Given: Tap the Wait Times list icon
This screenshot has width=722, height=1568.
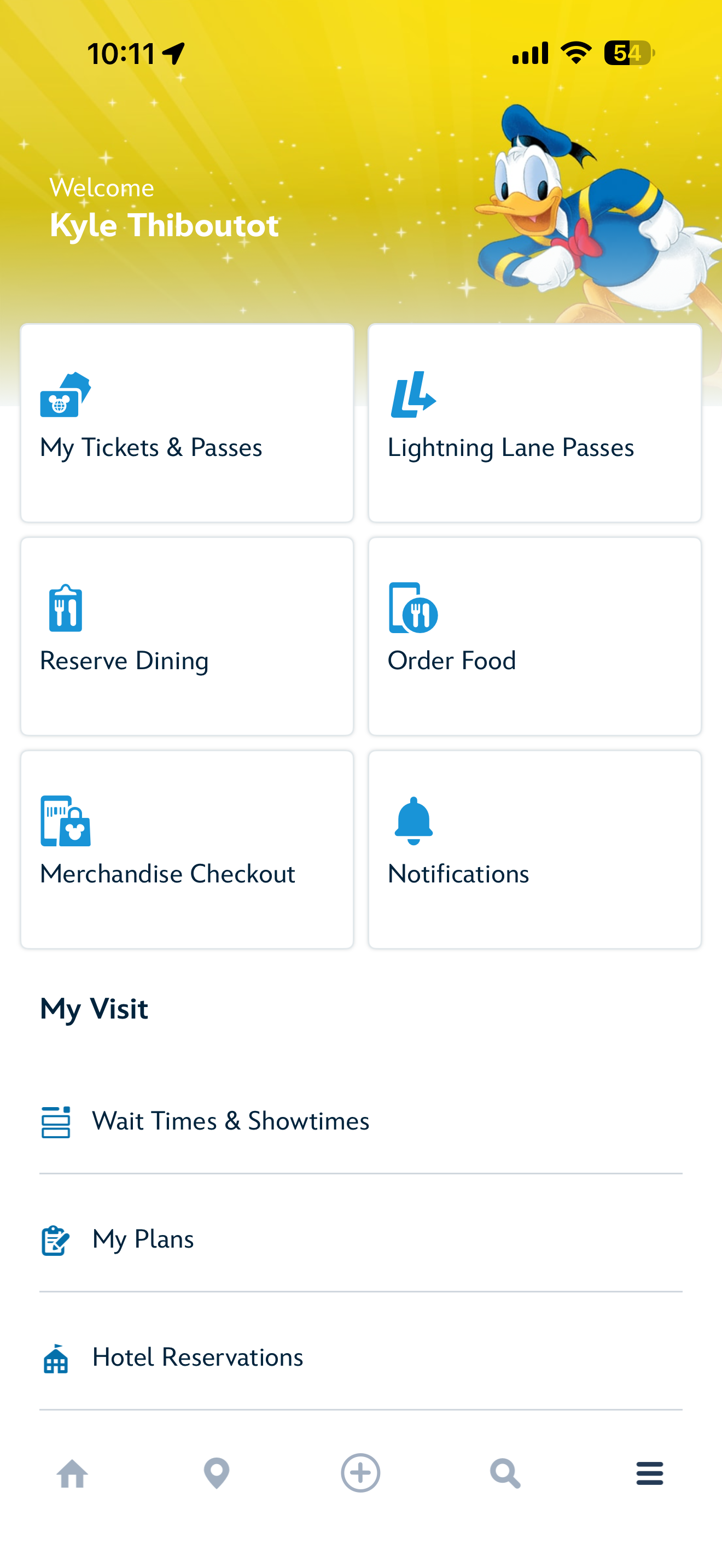Looking at the screenshot, I should click(55, 1122).
